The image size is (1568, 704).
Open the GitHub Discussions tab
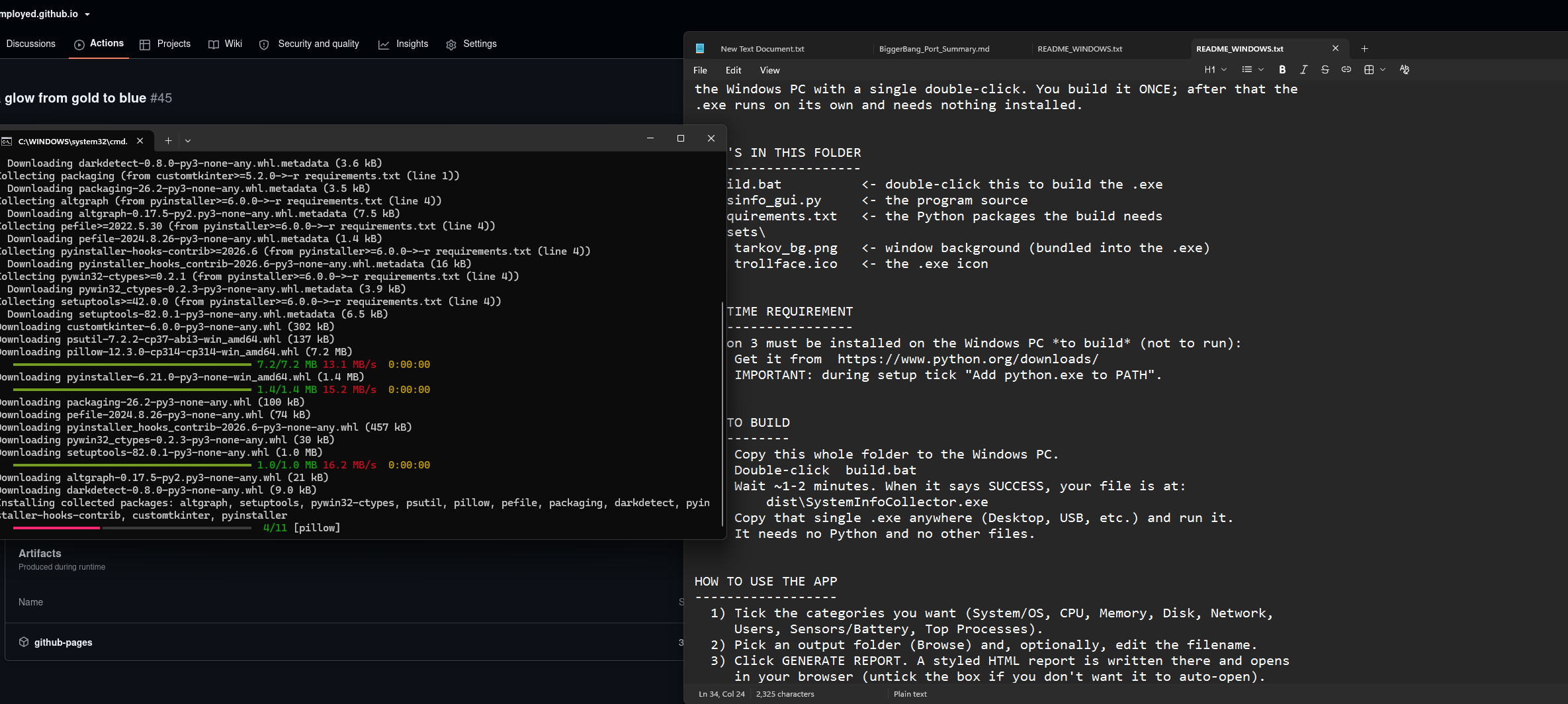click(x=30, y=44)
